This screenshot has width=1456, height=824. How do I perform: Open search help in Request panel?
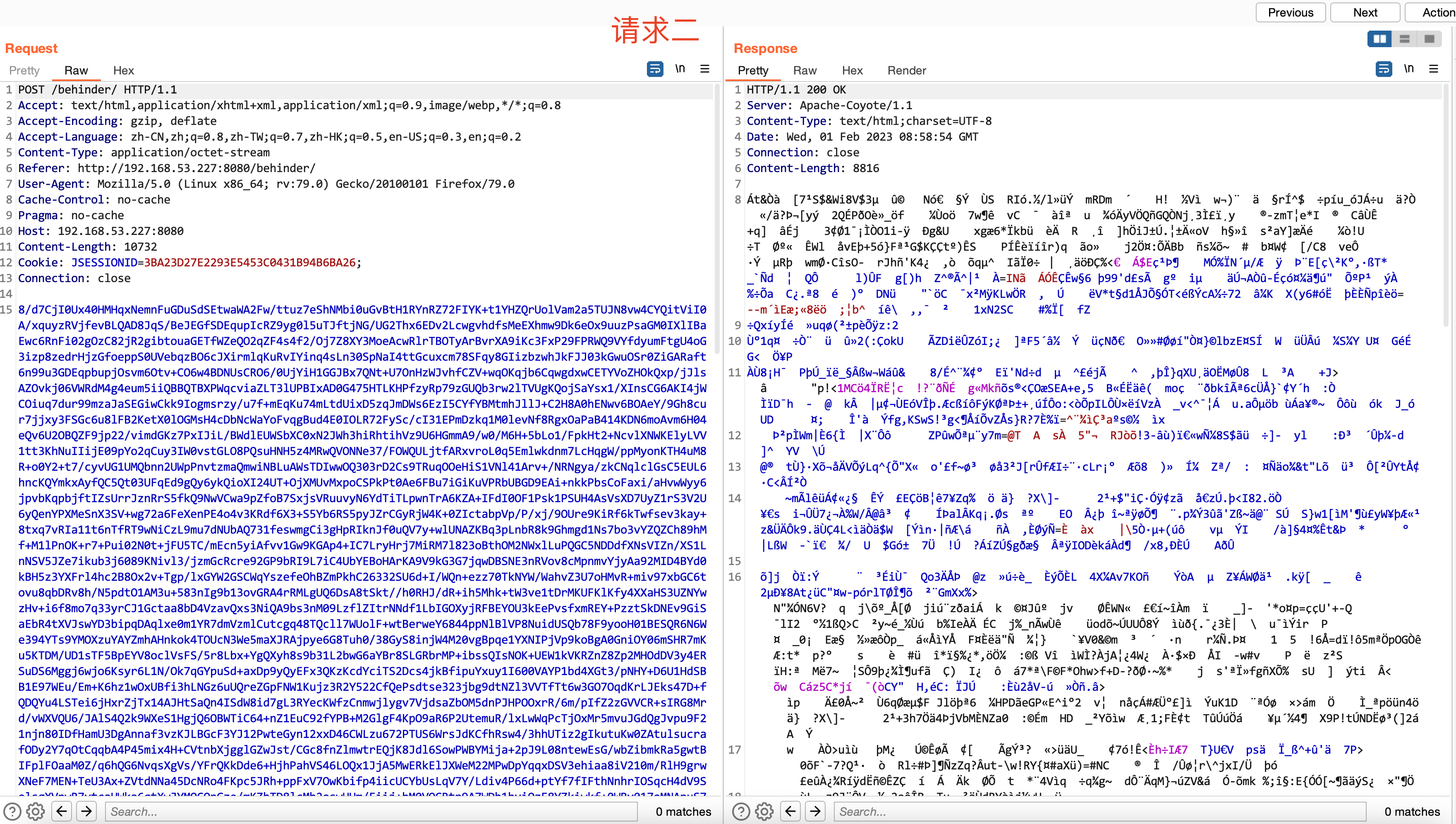12,812
